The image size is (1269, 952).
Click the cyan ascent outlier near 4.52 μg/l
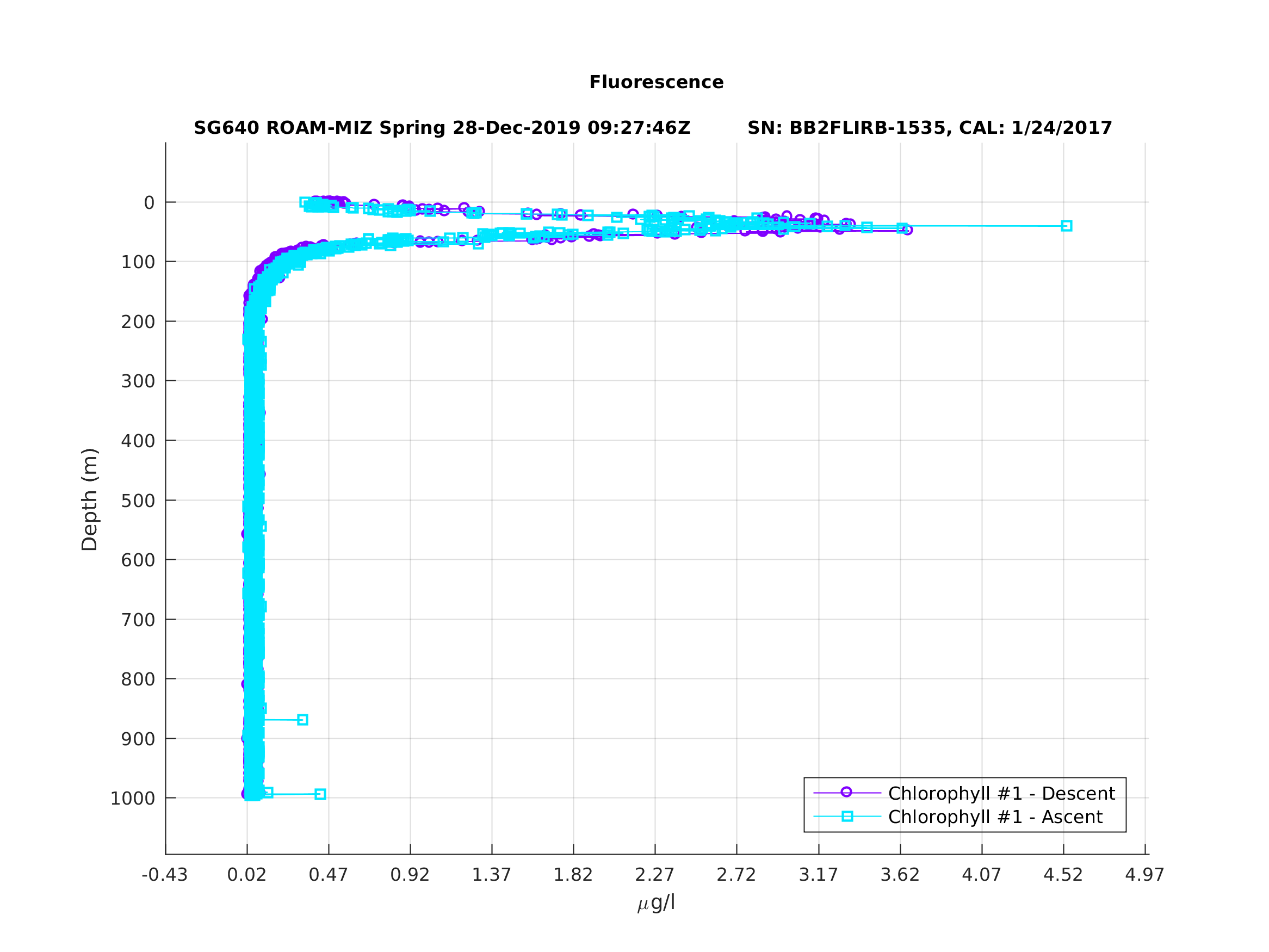coord(1067,226)
